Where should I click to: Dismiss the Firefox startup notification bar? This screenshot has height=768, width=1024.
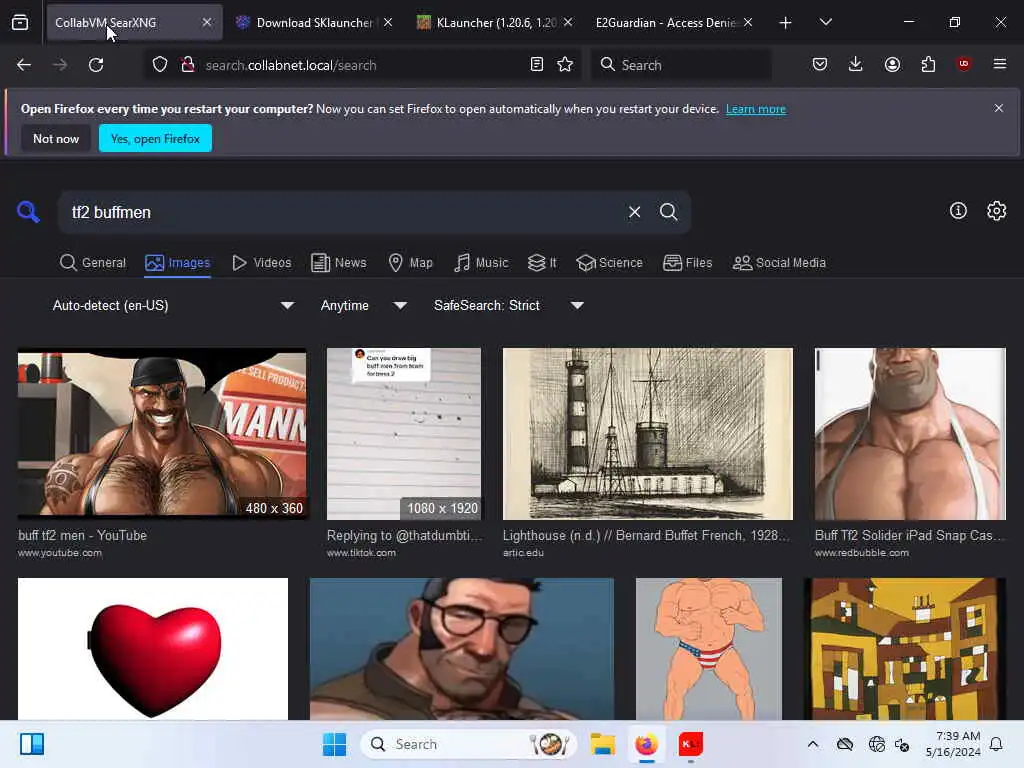(999, 108)
